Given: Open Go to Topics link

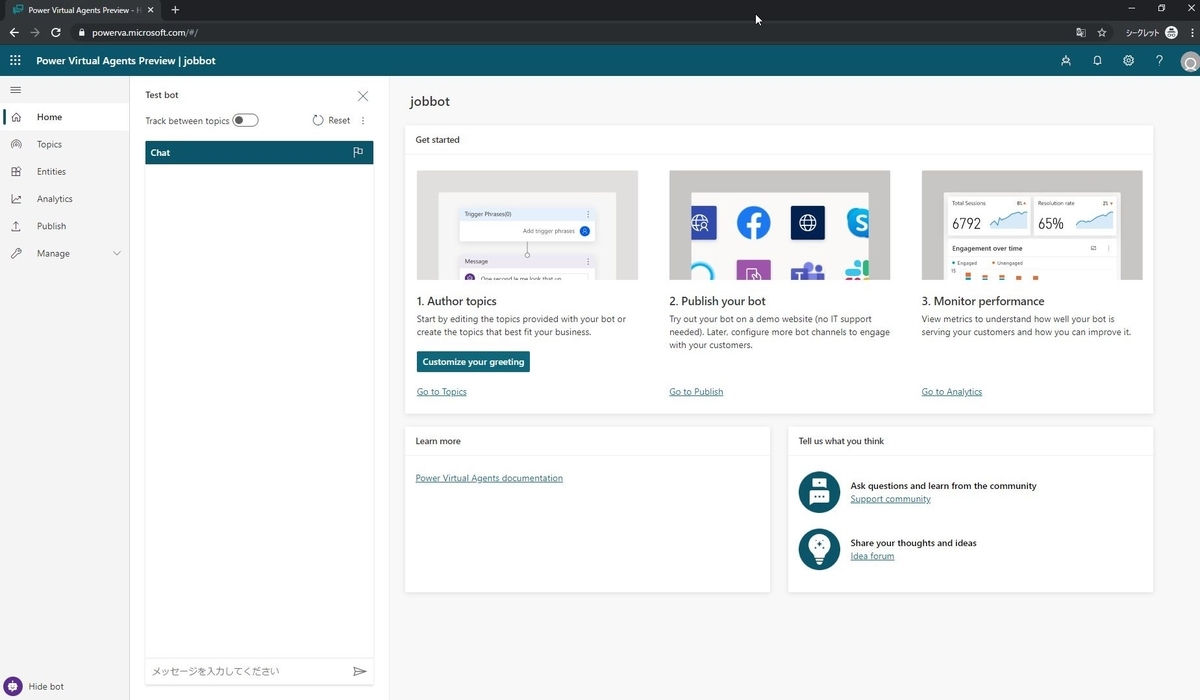Looking at the screenshot, I should (x=442, y=392).
